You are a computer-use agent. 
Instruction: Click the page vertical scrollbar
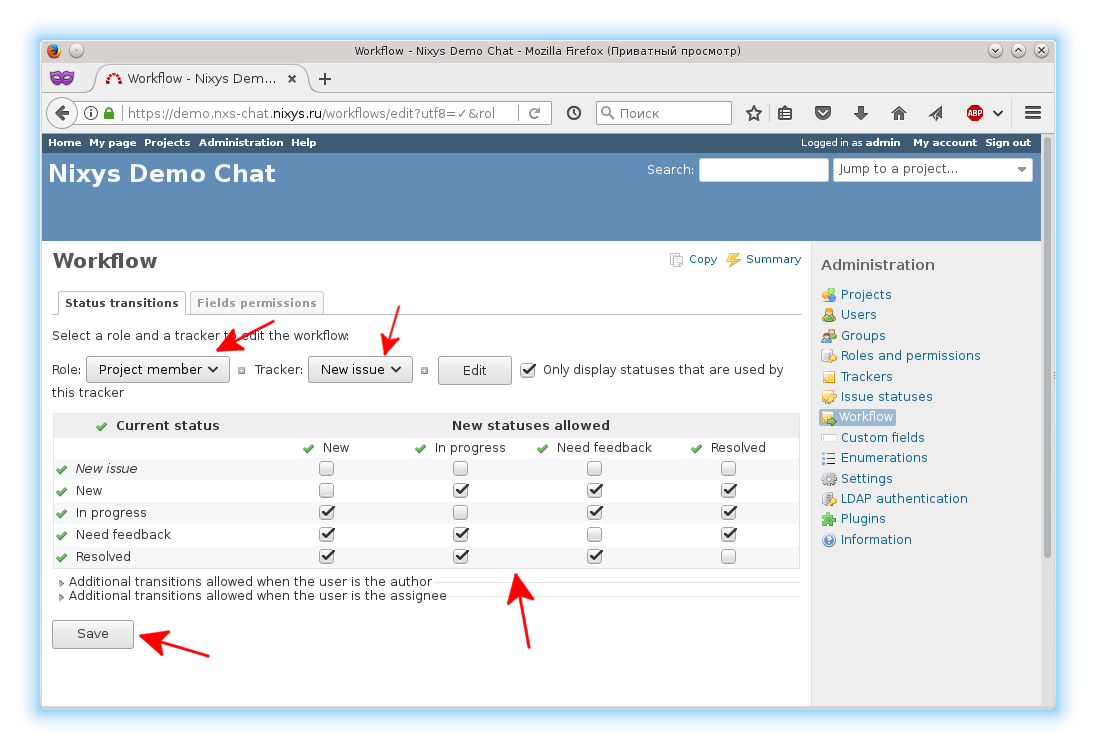[x=1047, y=347]
